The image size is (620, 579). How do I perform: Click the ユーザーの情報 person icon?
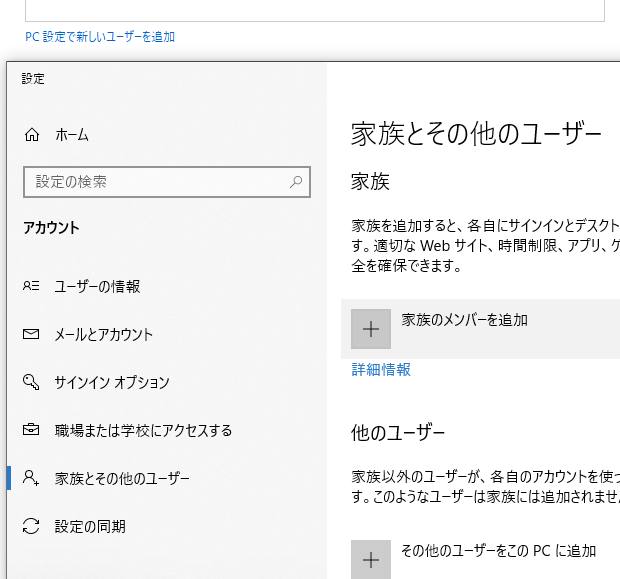coord(31,286)
